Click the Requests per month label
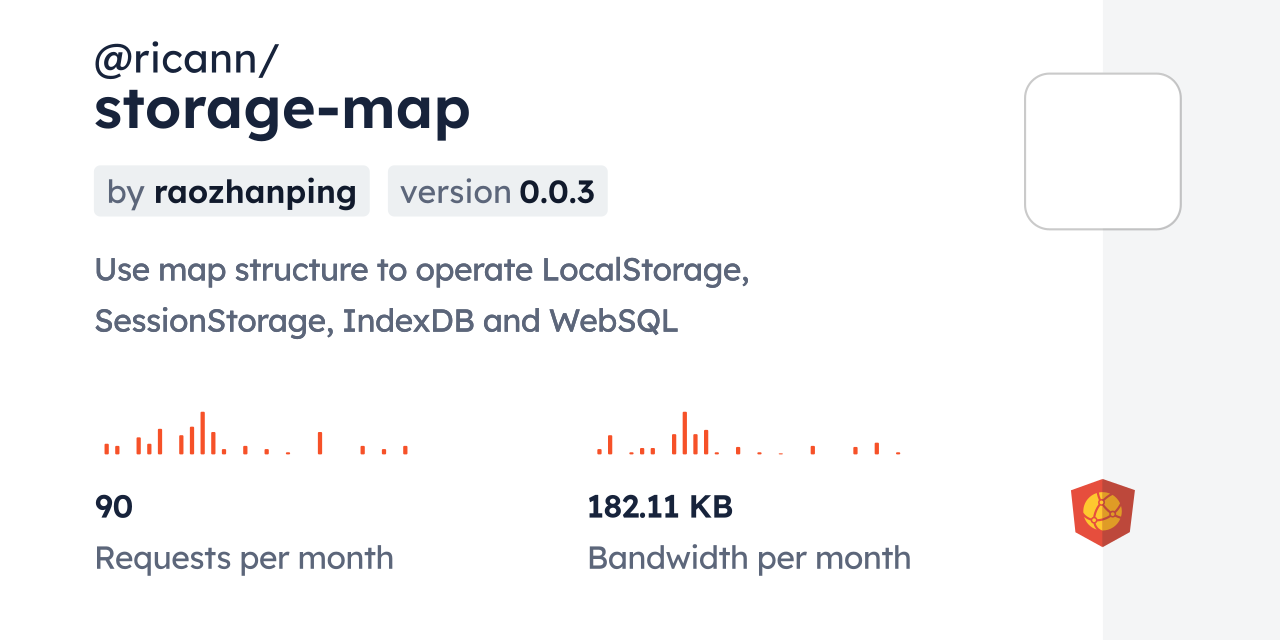1280x640 pixels. [244, 558]
